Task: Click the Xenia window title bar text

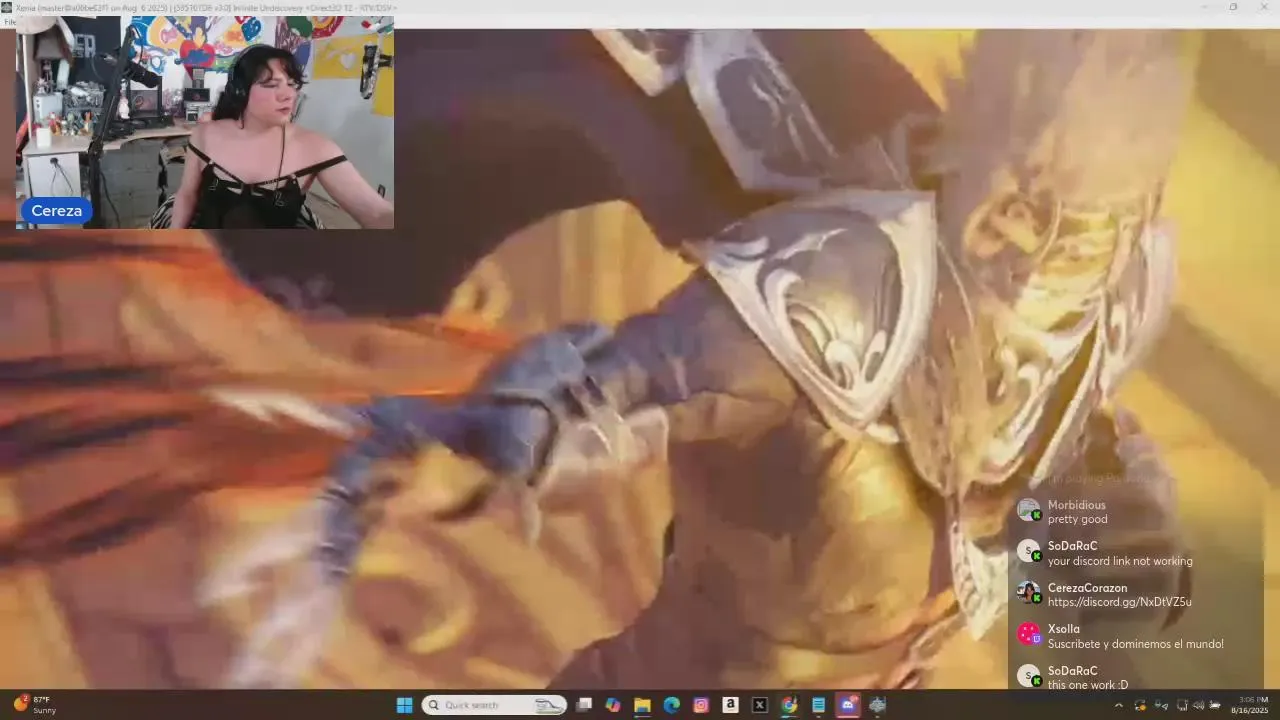Action: click(207, 7)
